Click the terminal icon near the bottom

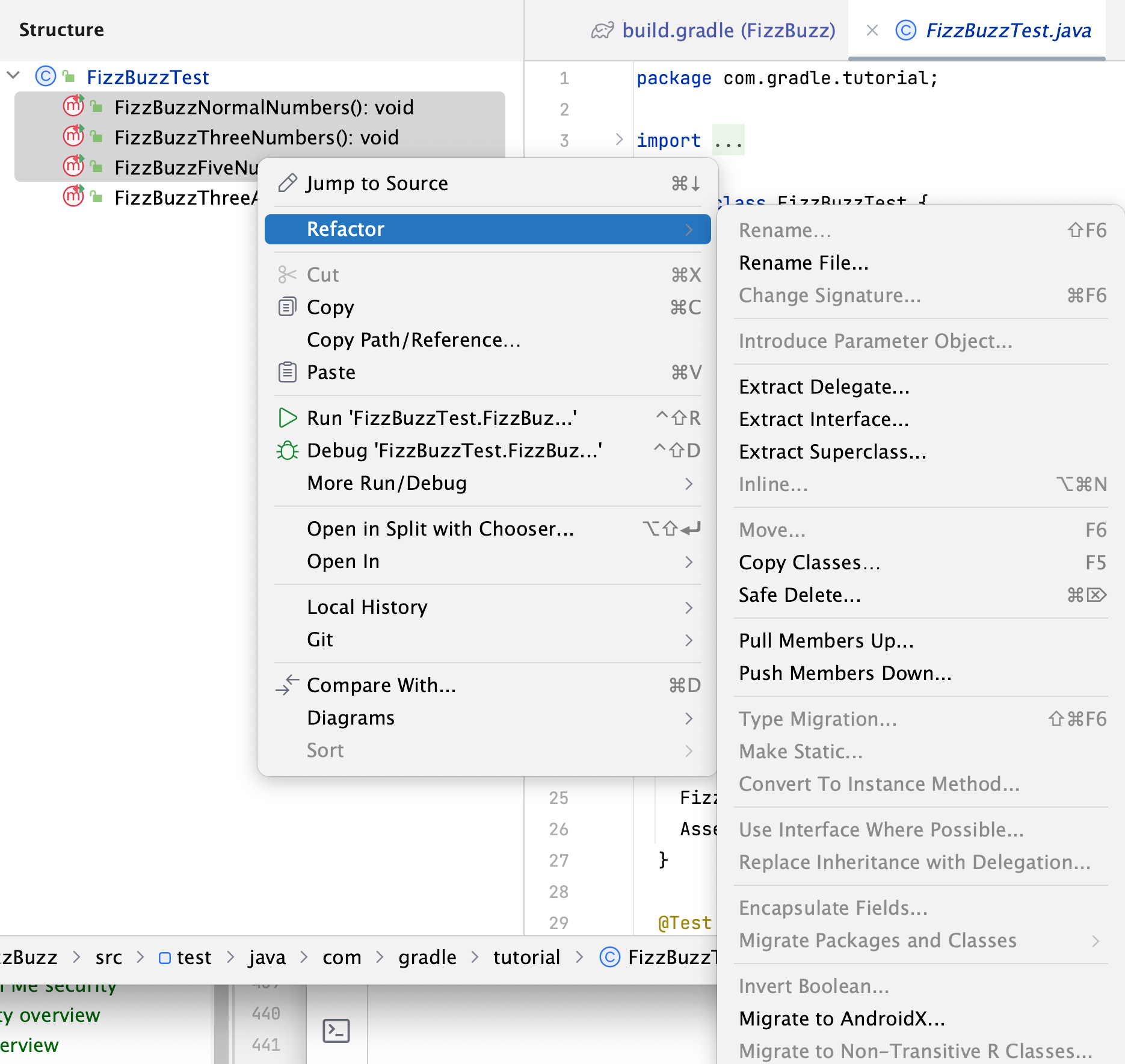point(336,1030)
